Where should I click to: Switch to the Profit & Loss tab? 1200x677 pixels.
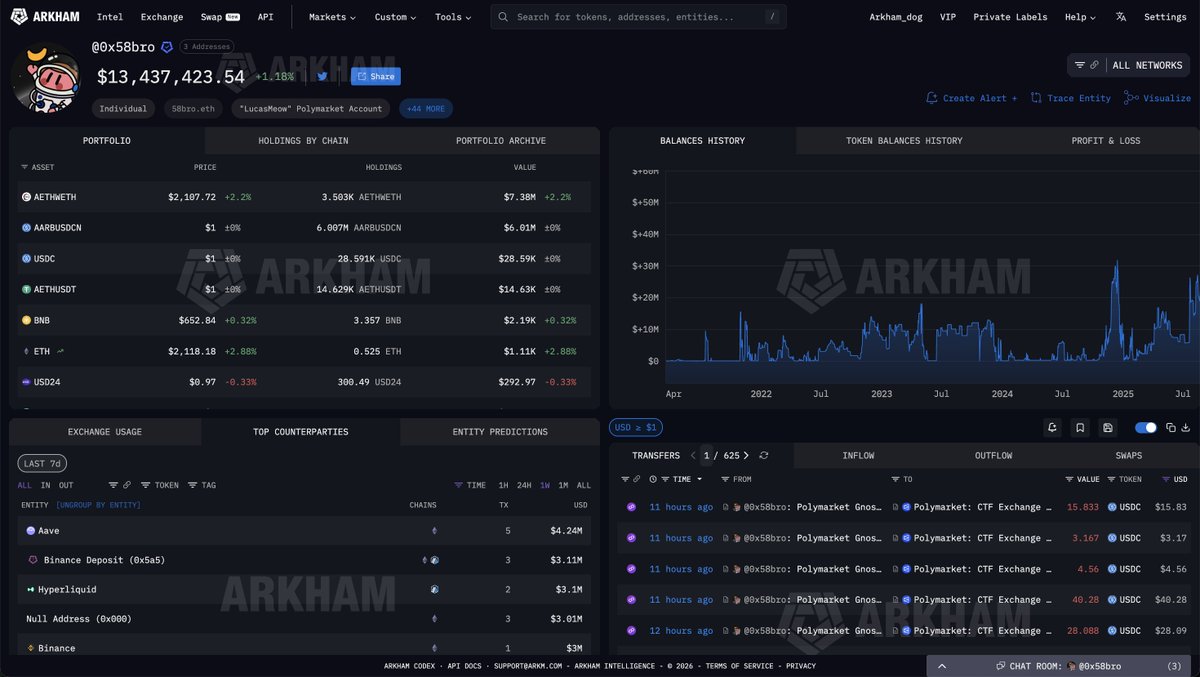1105,141
